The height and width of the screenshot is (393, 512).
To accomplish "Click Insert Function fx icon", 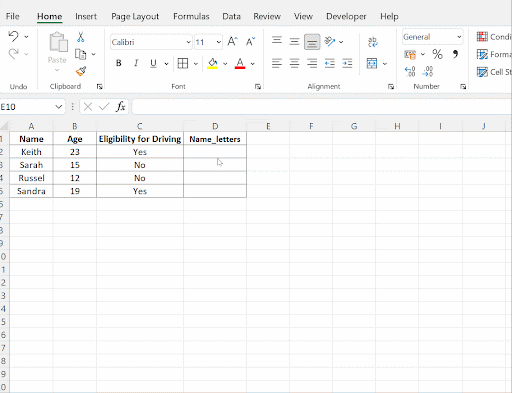I will (120, 107).
